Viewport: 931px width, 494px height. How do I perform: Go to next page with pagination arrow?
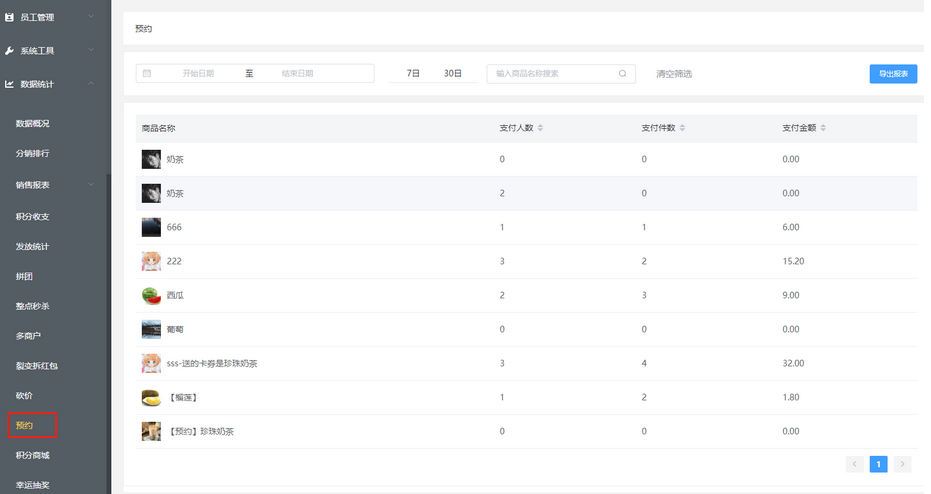pos(902,464)
